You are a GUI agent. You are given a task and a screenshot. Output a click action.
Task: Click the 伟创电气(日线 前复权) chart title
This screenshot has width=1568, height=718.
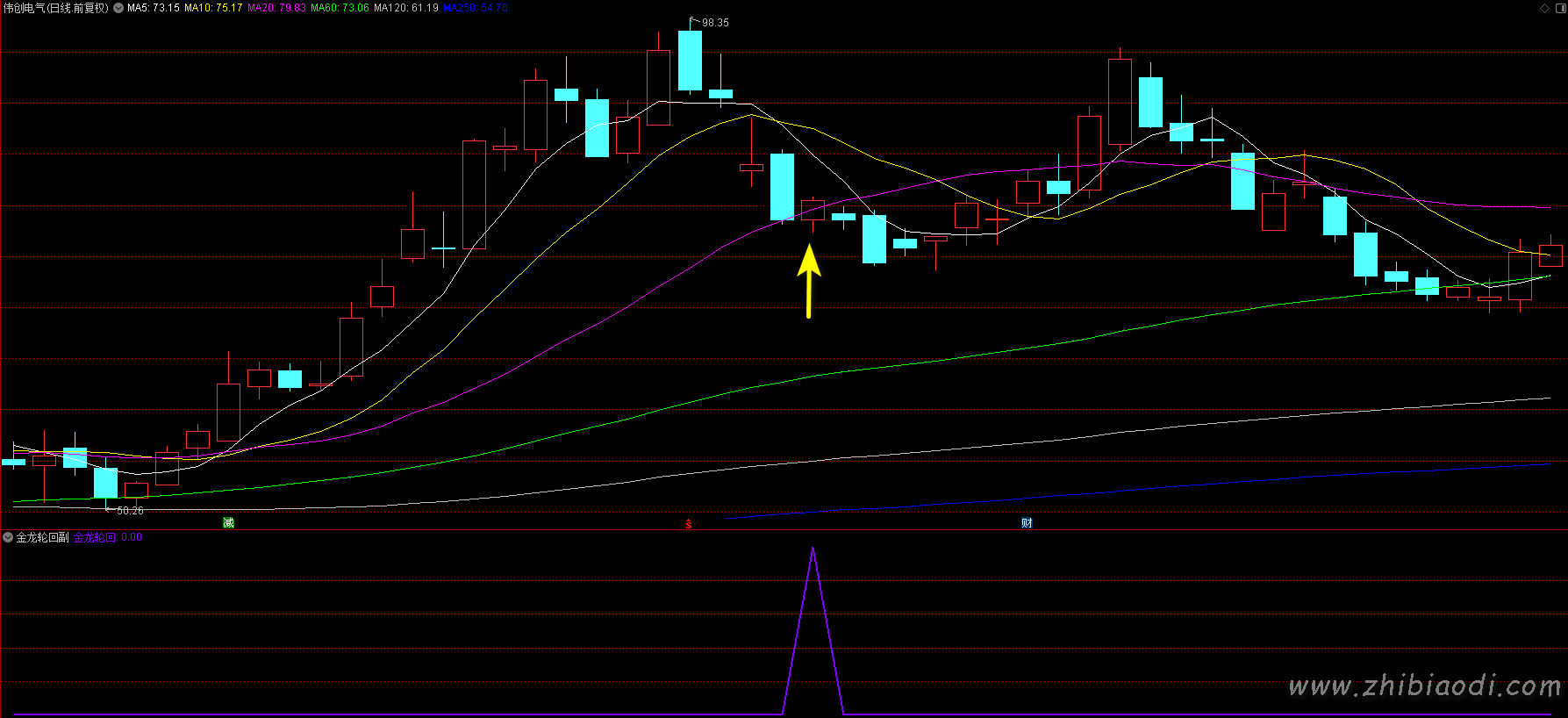pyautogui.click(x=55, y=8)
